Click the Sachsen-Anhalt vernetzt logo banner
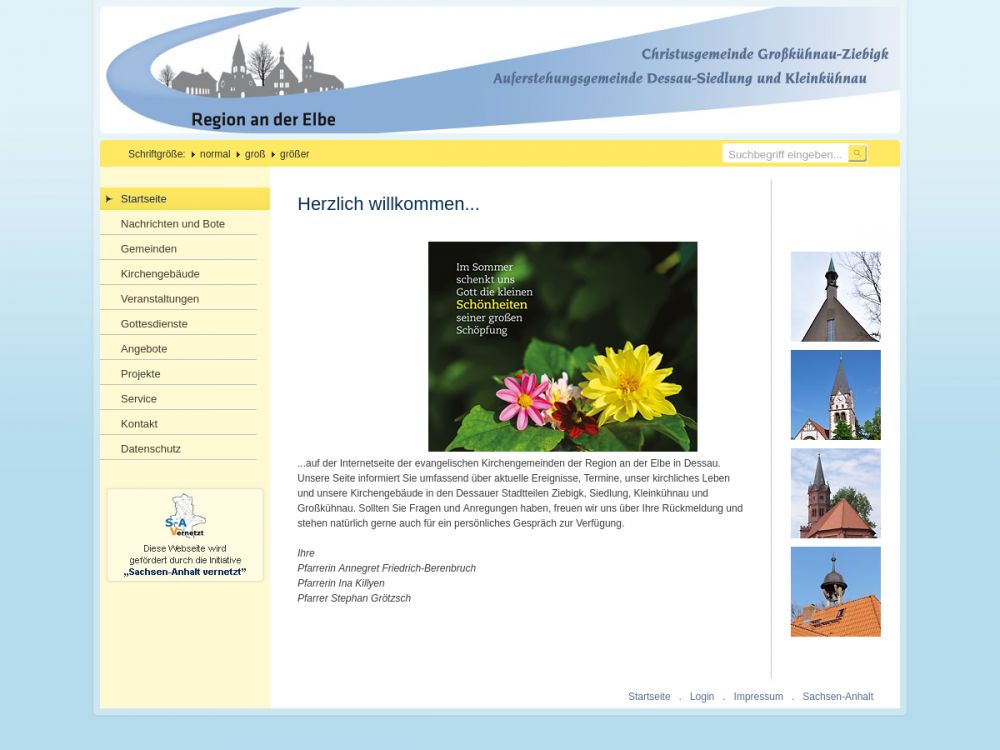 185,535
